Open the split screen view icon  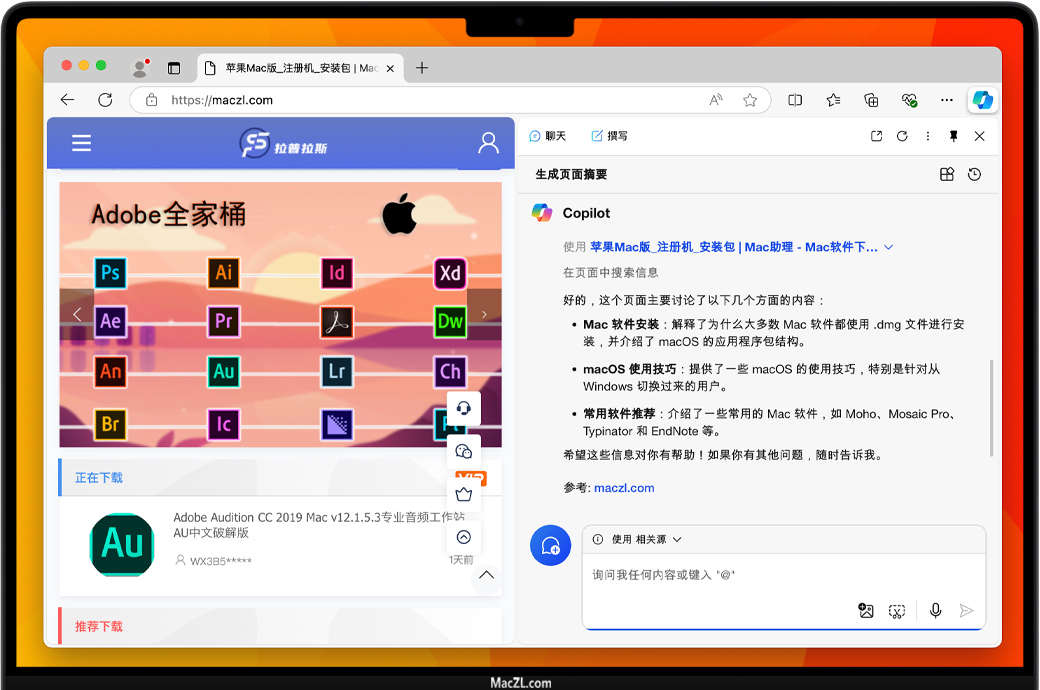tap(795, 100)
